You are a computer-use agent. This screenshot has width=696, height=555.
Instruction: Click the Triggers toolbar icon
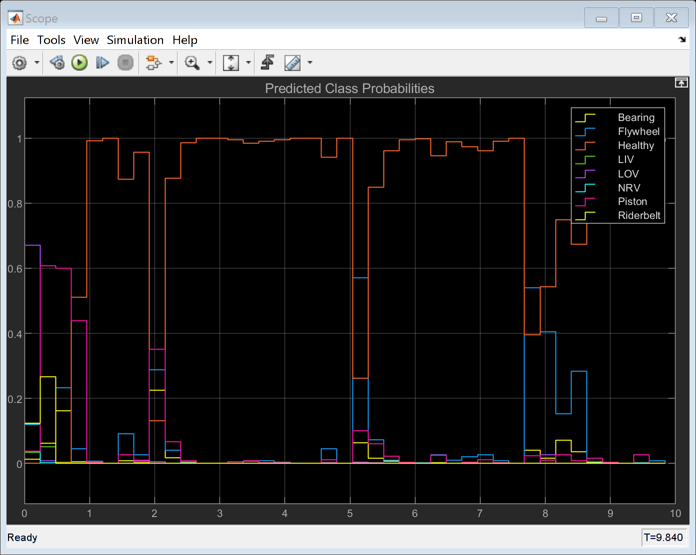(x=267, y=63)
